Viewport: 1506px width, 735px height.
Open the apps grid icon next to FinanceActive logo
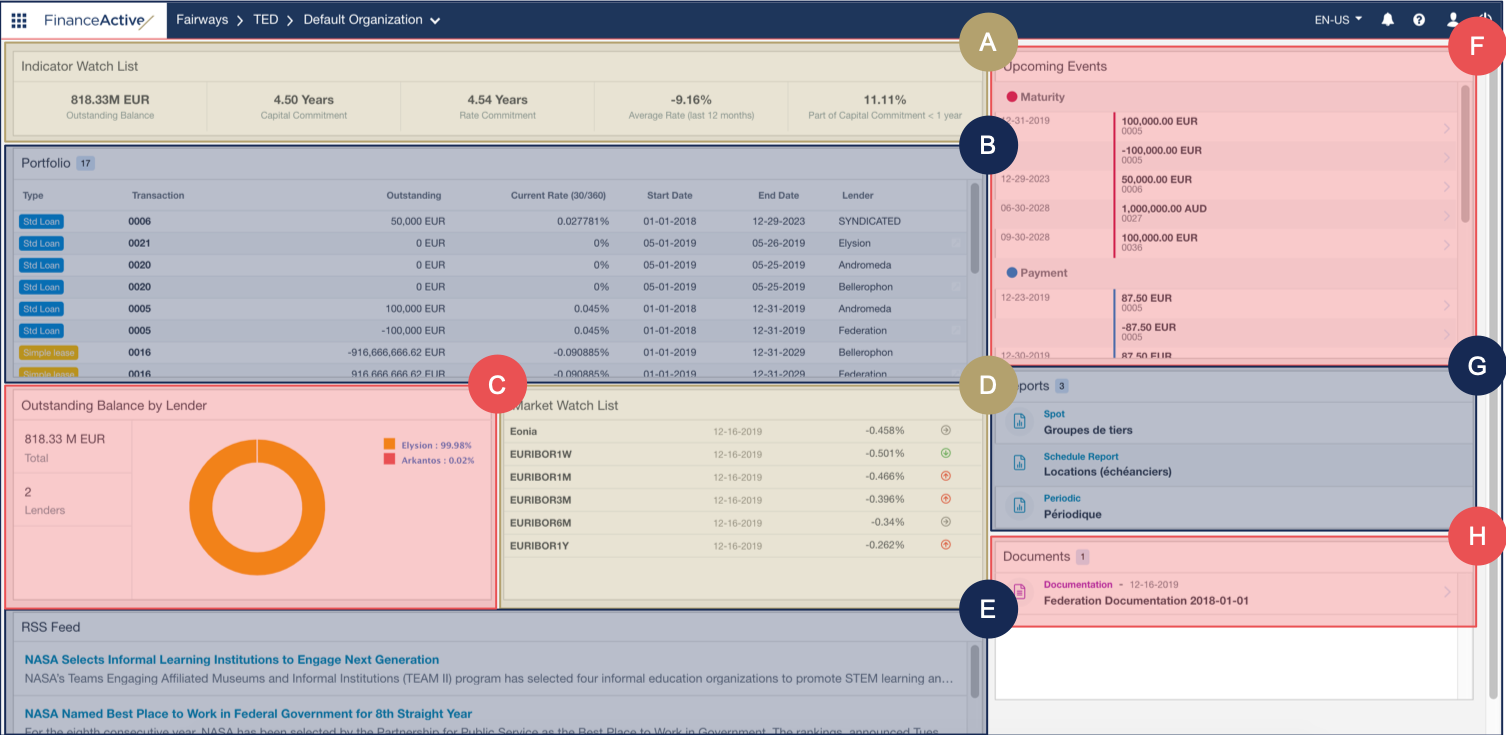point(18,19)
